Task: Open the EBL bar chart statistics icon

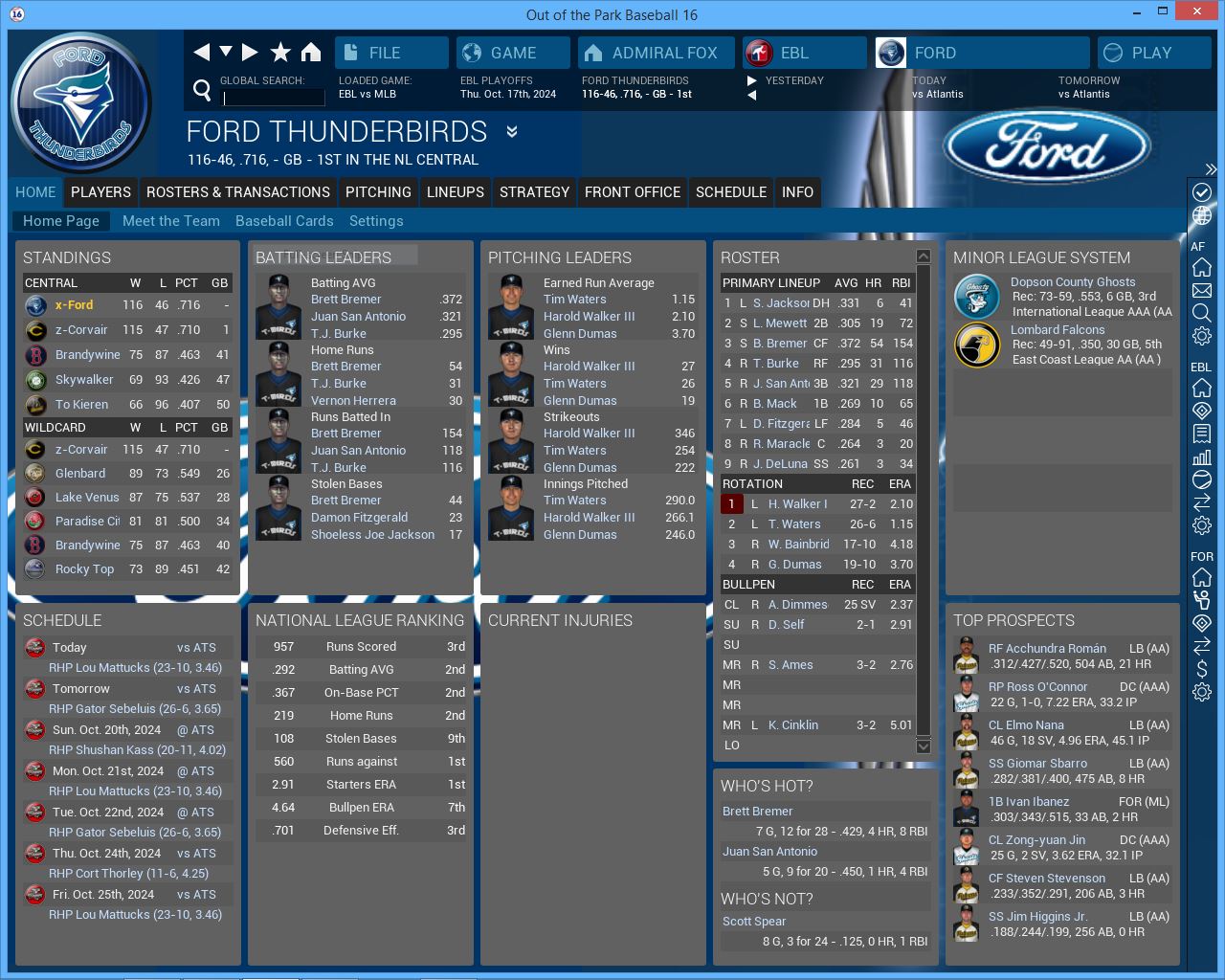Action: [x=1202, y=457]
